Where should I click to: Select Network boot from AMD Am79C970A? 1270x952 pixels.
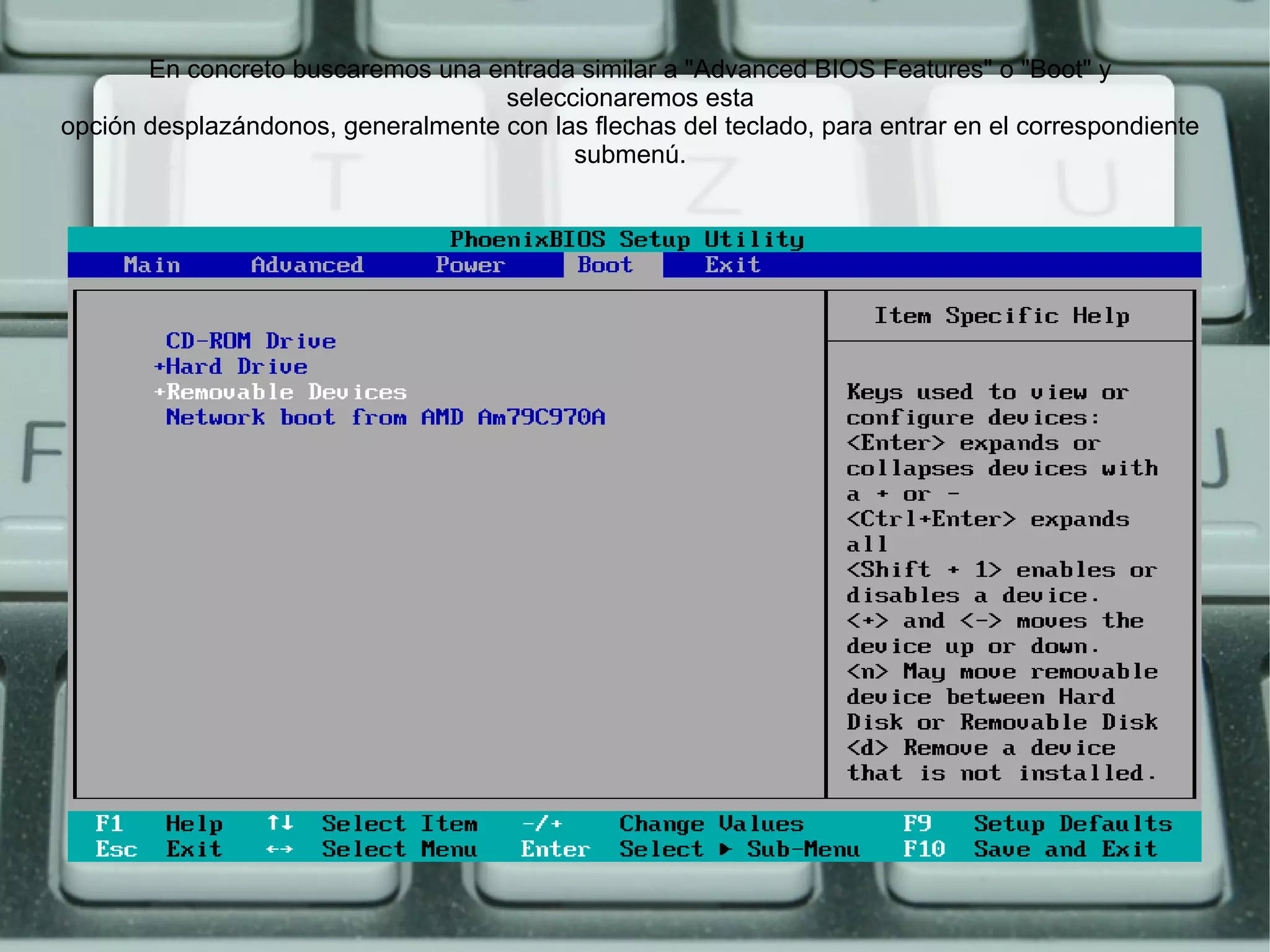tap(385, 417)
